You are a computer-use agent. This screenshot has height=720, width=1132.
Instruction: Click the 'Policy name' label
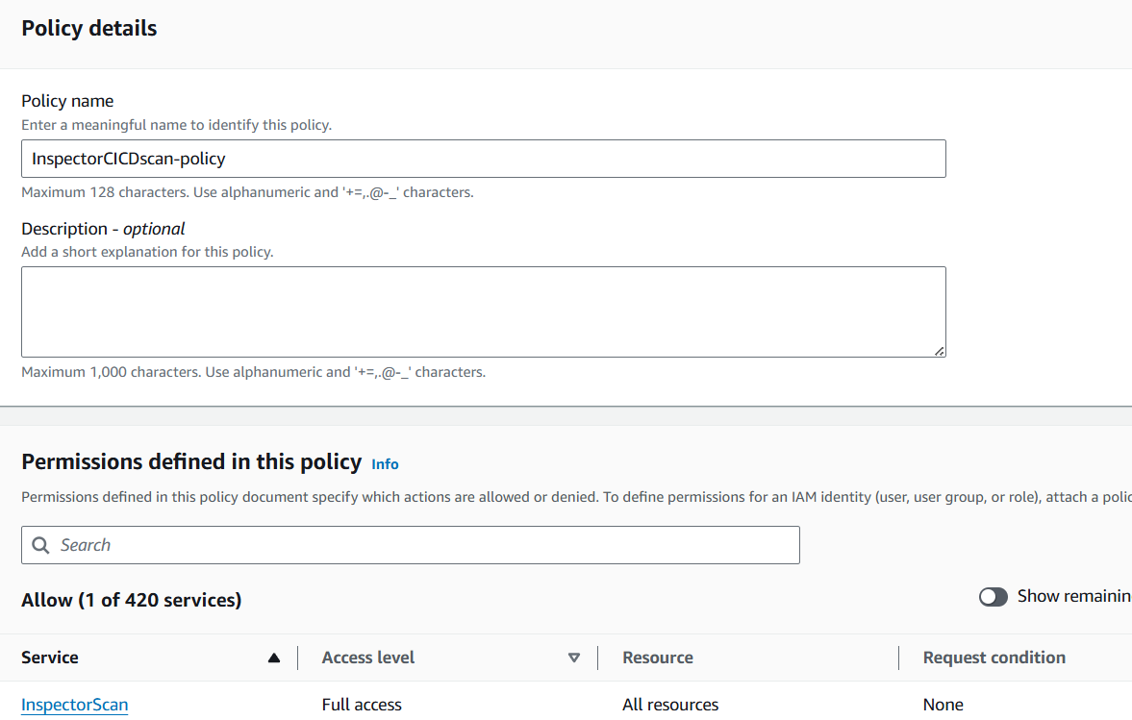click(x=67, y=101)
